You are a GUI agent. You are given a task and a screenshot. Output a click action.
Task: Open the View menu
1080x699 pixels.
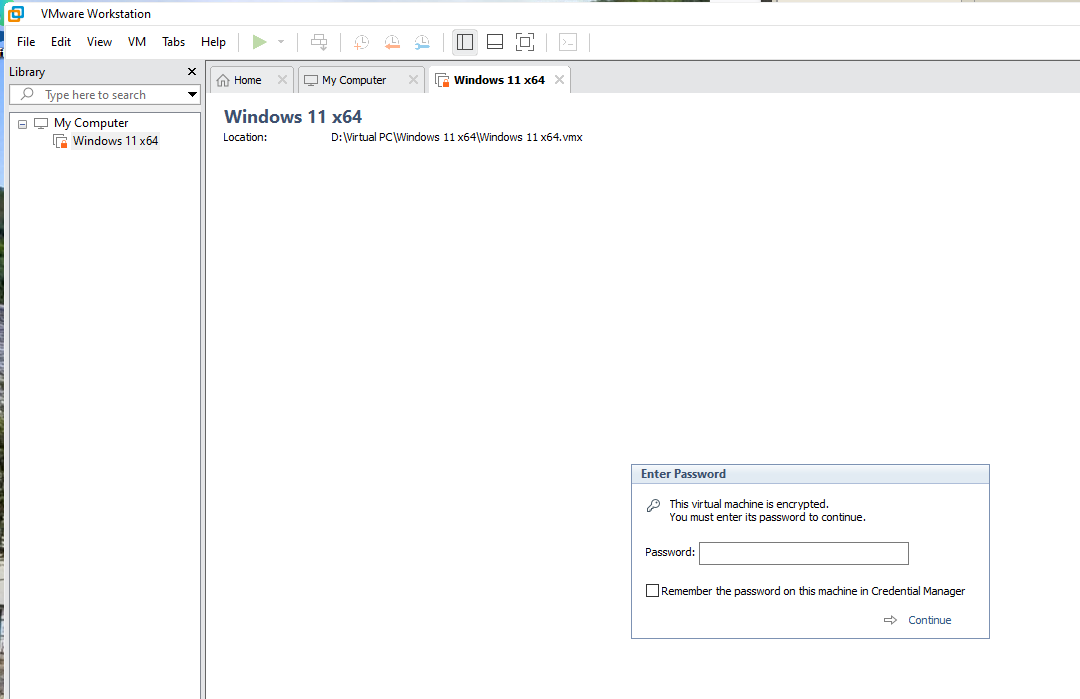coord(99,42)
